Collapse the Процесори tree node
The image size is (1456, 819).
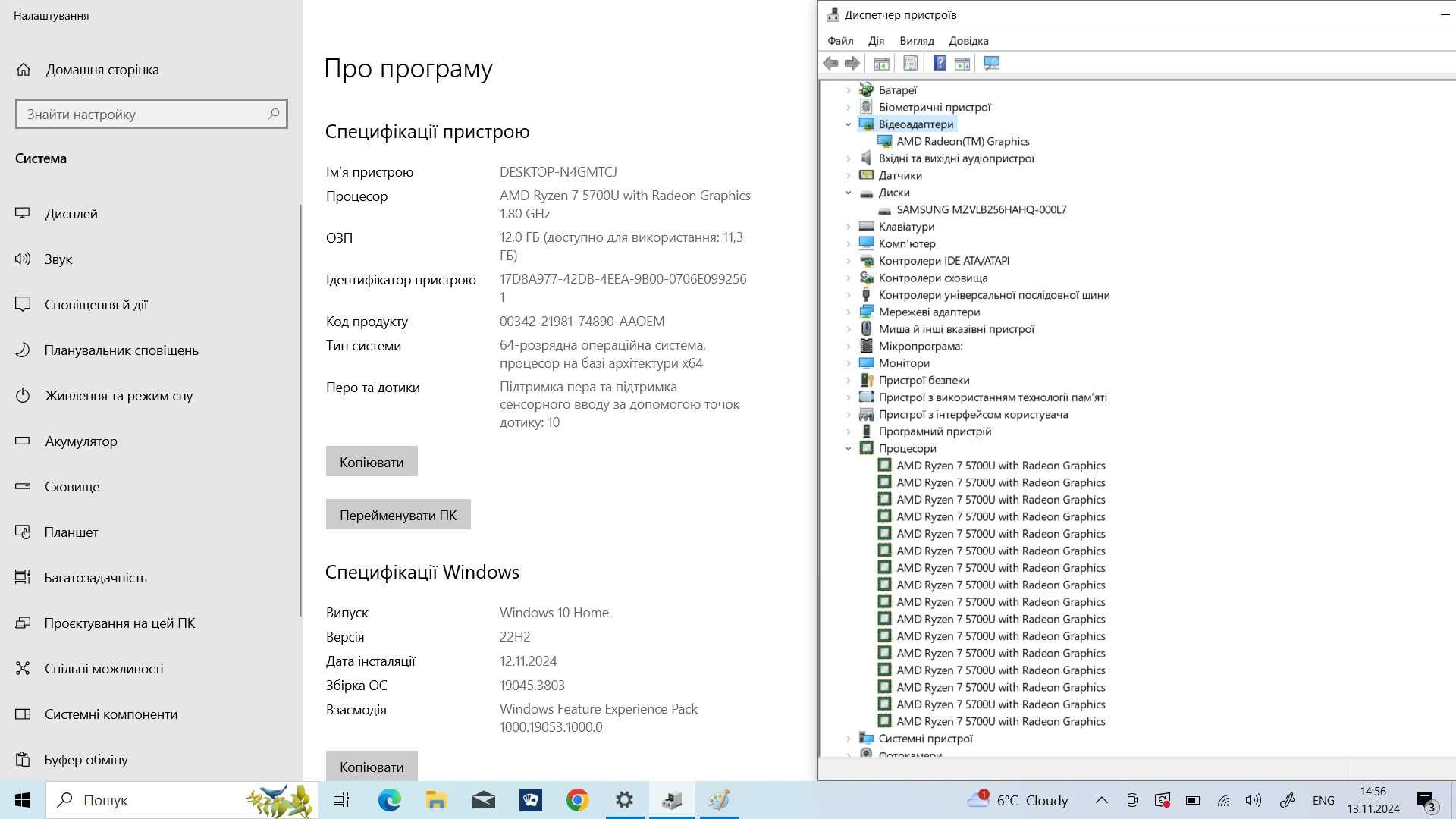pos(849,449)
